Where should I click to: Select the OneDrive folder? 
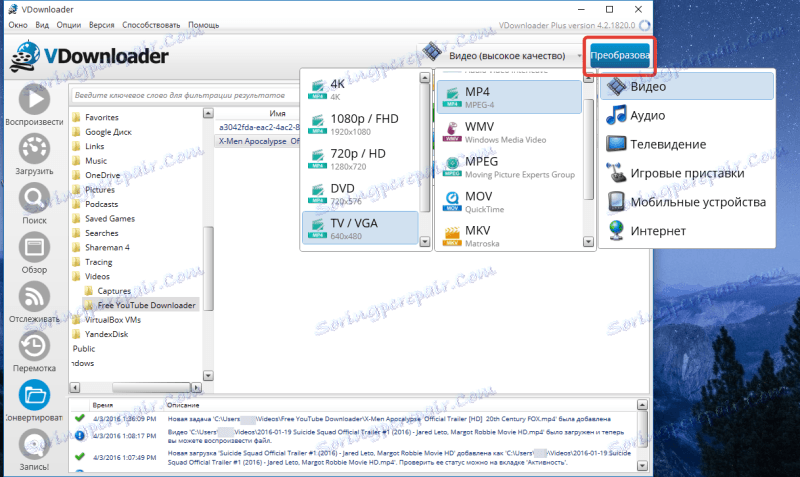coord(103,175)
